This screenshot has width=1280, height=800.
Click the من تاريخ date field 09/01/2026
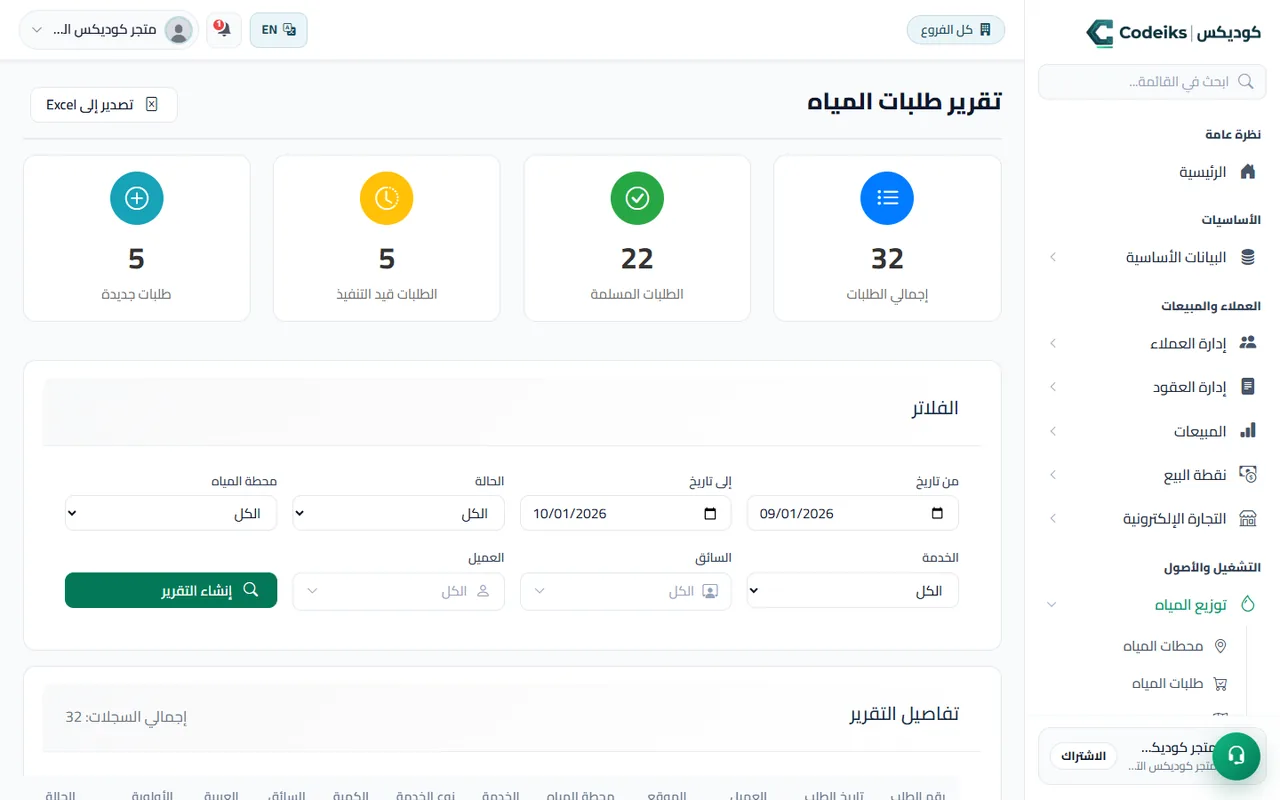pos(852,513)
